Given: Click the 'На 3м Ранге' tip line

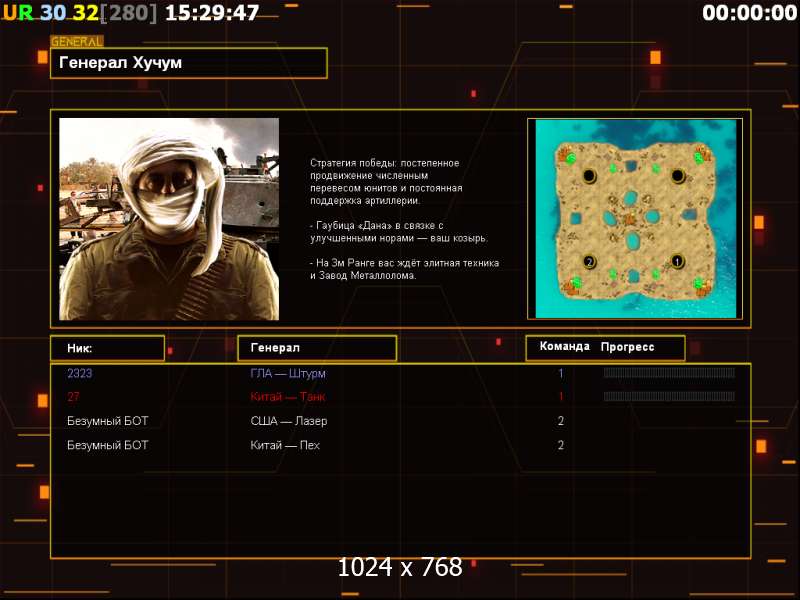Looking at the screenshot, I should point(405,269).
